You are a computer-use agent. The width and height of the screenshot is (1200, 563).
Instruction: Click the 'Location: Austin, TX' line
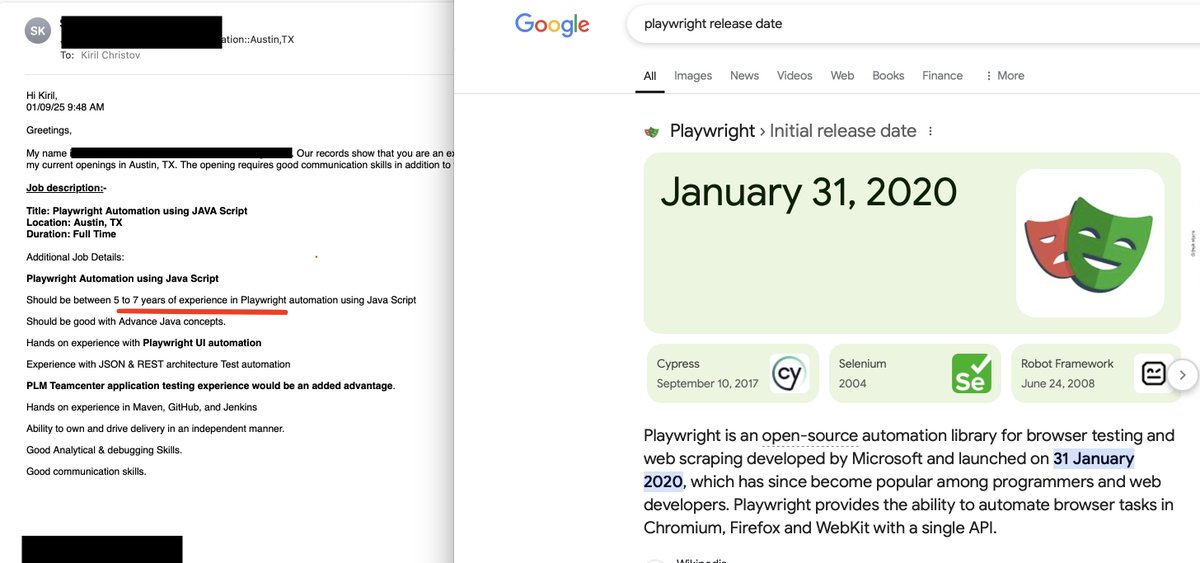tap(74, 223)
